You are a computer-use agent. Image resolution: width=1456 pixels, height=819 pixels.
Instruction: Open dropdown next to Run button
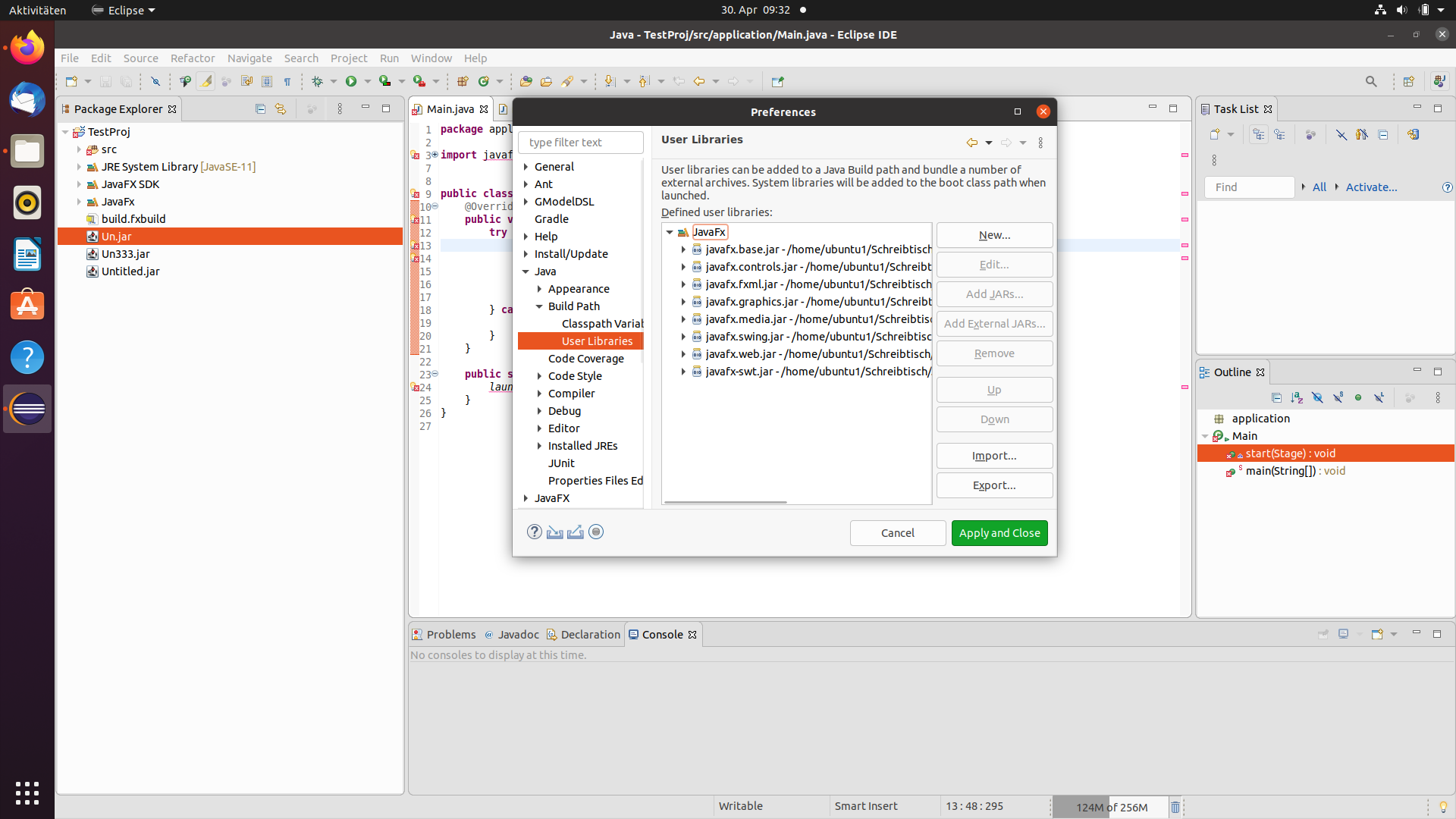click(x=368, y=81)
